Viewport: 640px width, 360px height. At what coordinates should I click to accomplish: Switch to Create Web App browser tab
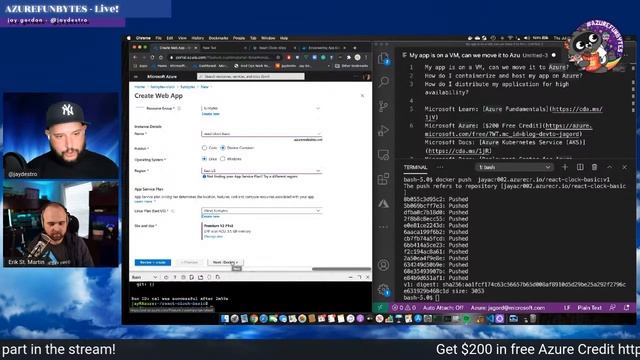click(175, 48)
